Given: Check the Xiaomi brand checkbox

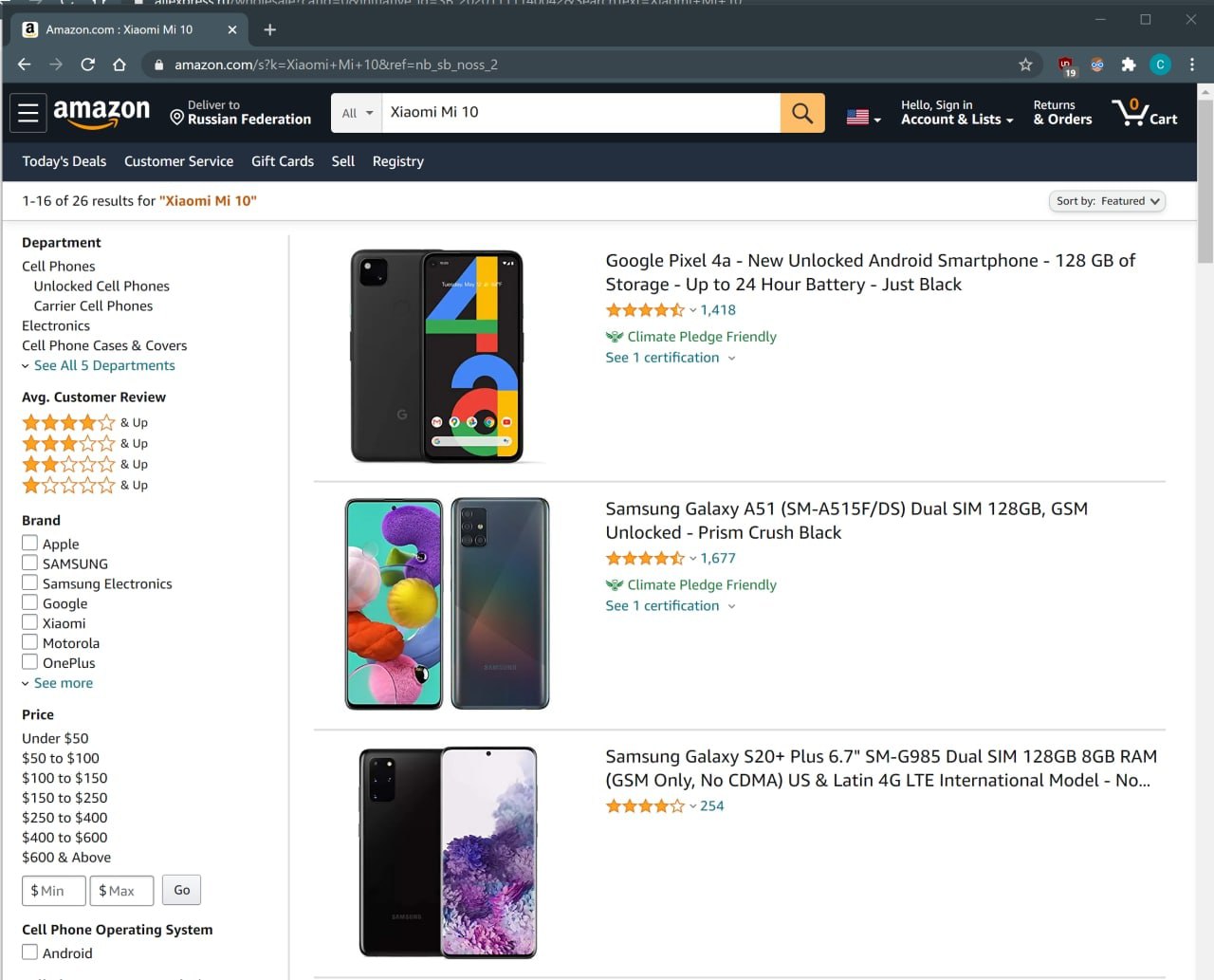Looking at the screenshot, I should [x=30, y=622].
